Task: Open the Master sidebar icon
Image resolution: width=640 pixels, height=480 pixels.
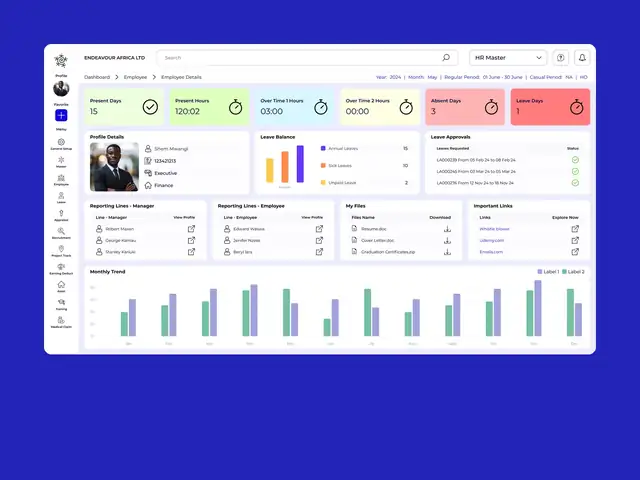Action: 61,162
